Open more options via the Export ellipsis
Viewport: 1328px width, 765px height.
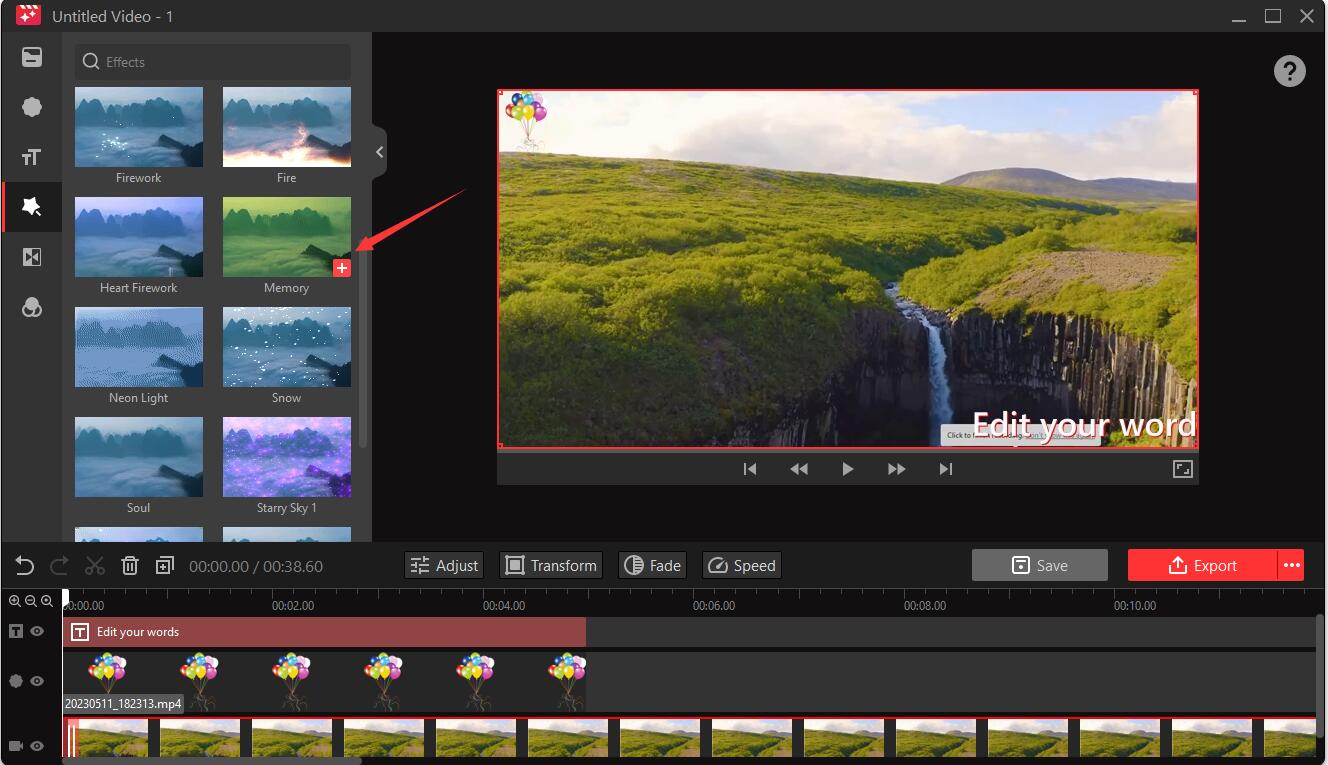(1293, 565)
